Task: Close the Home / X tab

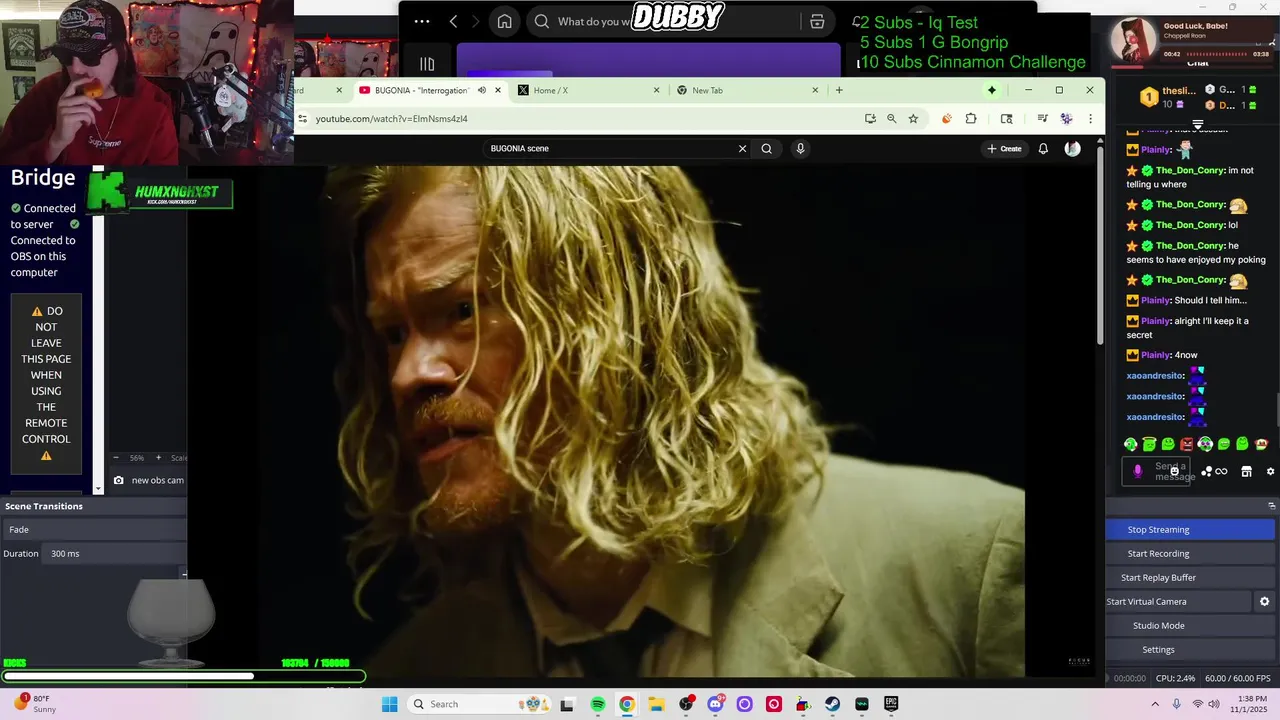Action: (657, 90)
